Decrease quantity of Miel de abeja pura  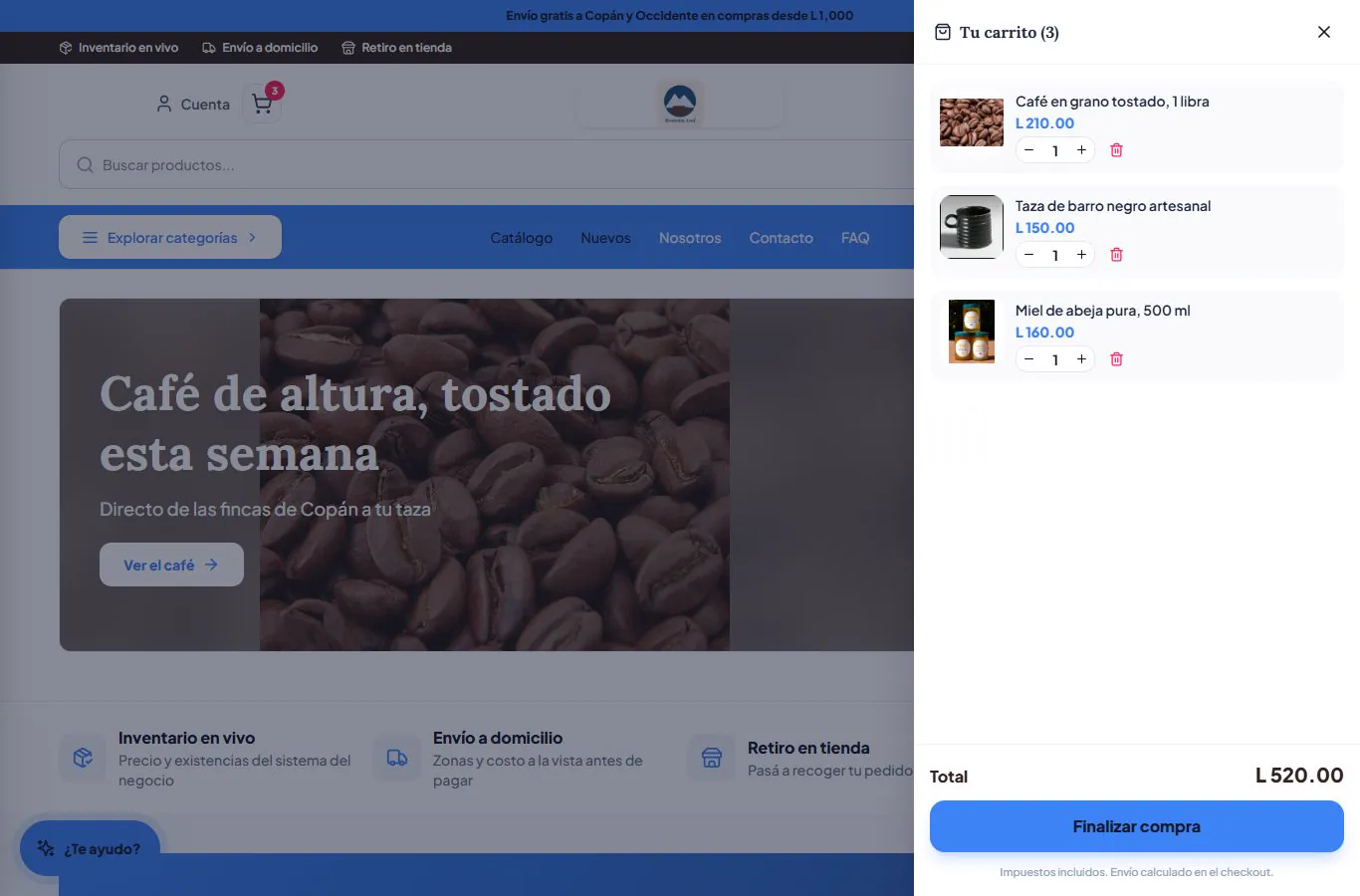1029,359
